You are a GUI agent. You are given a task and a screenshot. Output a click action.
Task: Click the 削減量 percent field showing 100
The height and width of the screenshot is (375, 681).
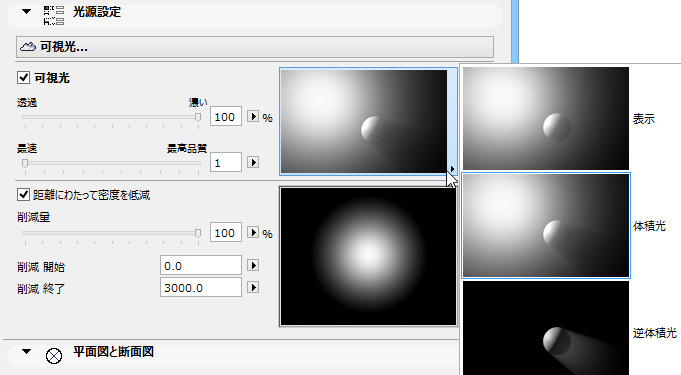point(226,233)
